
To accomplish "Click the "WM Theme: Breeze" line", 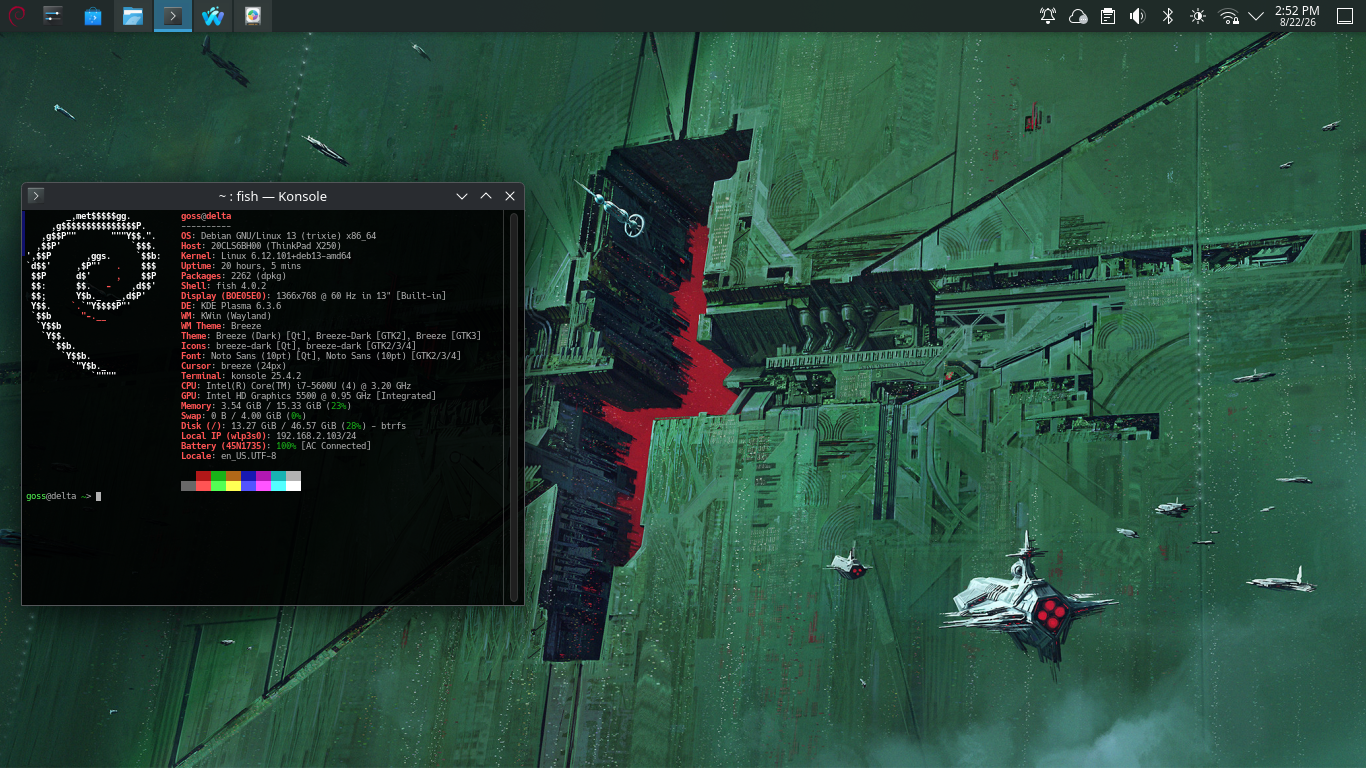I will 221,326.
